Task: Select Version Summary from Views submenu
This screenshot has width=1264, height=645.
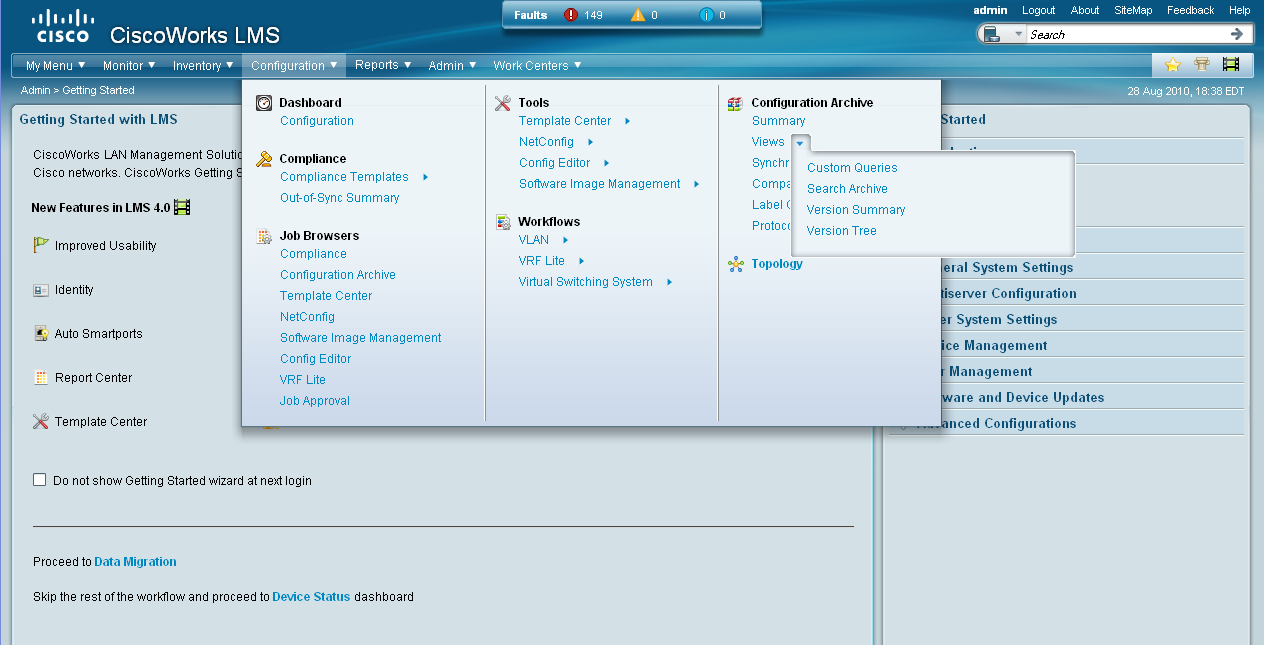Action: click(856, 210)
